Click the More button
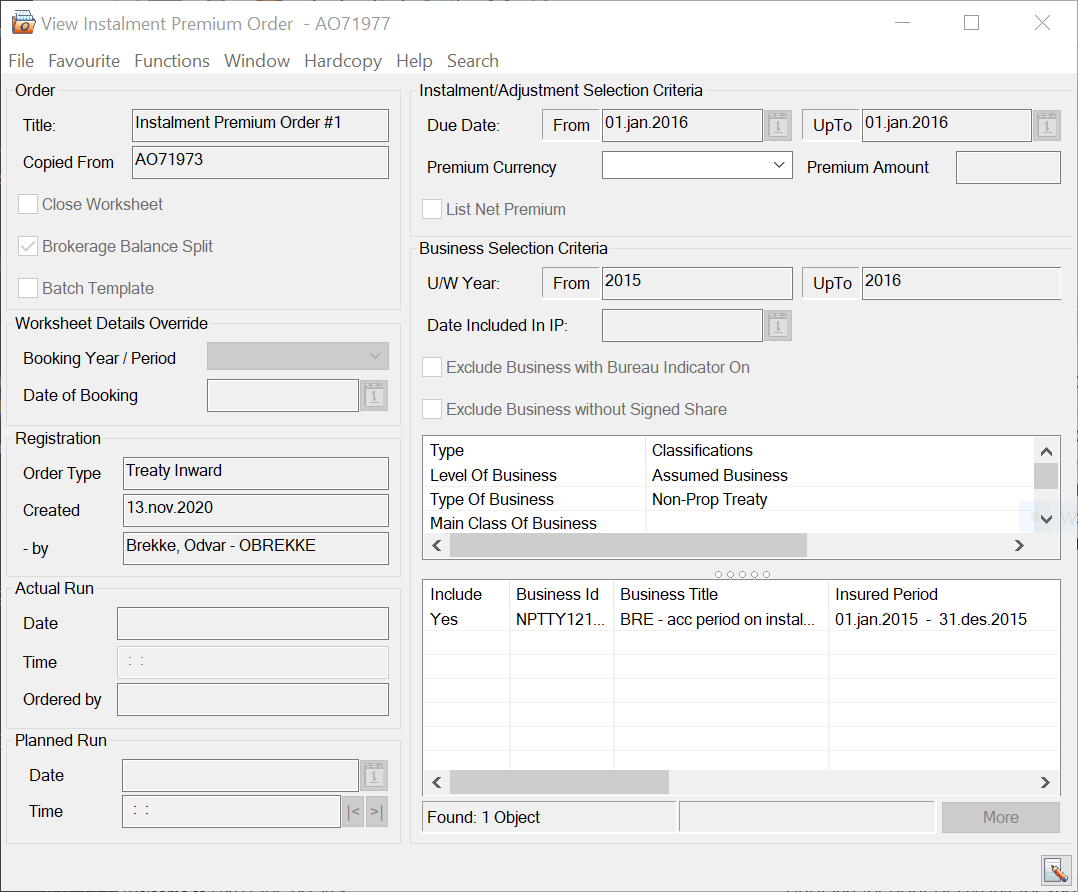This screenshot has height=892, width=1078. pyautogui.click(x=1000, y=816)
